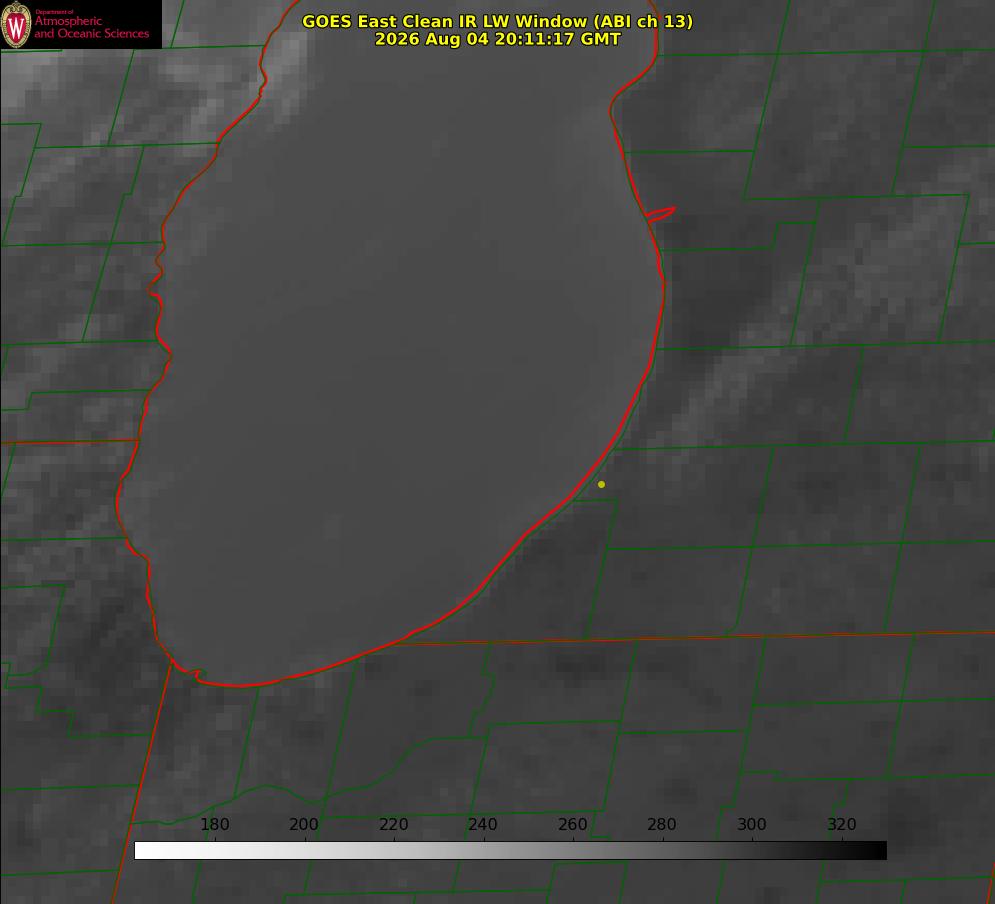Image resolution: width=995 pixels, height=904 pixels.
Task: Select the 260 temperature label
Action: (x=572, y=824)
